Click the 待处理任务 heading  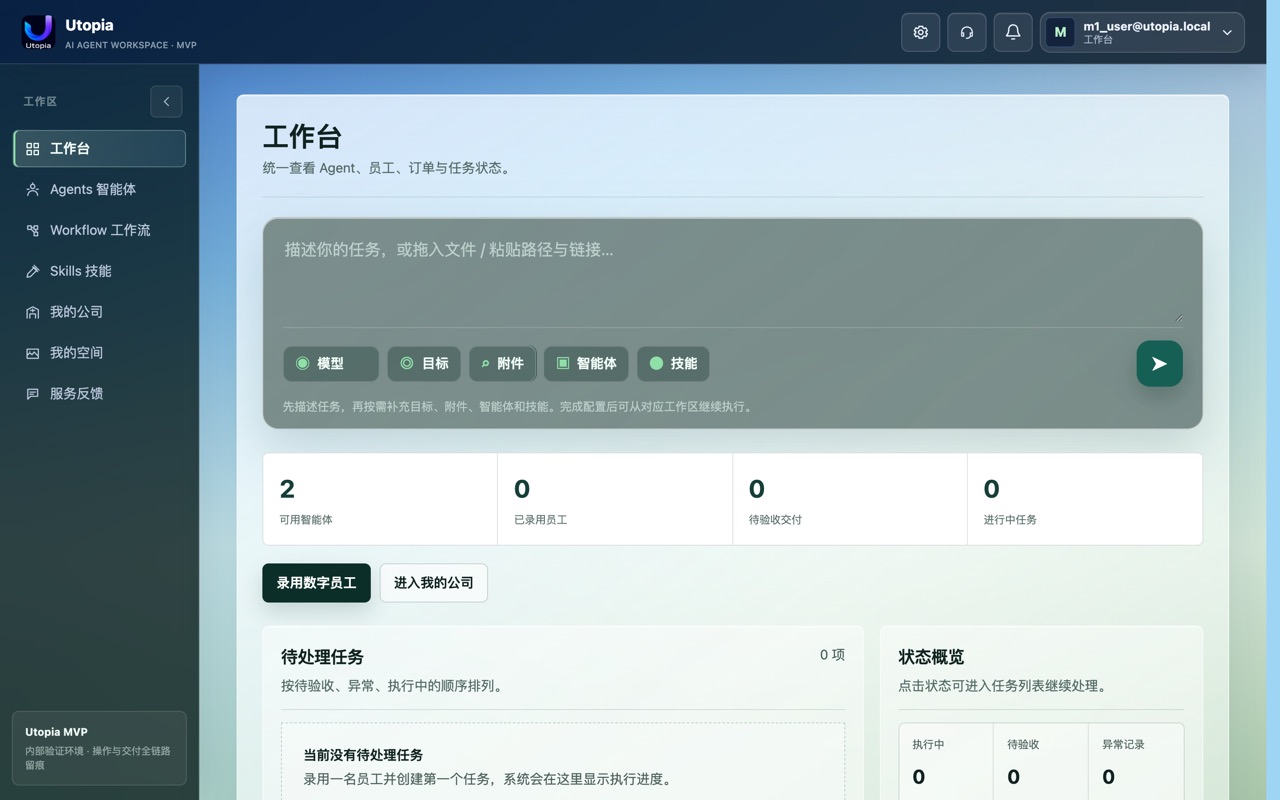click(322, 657)
